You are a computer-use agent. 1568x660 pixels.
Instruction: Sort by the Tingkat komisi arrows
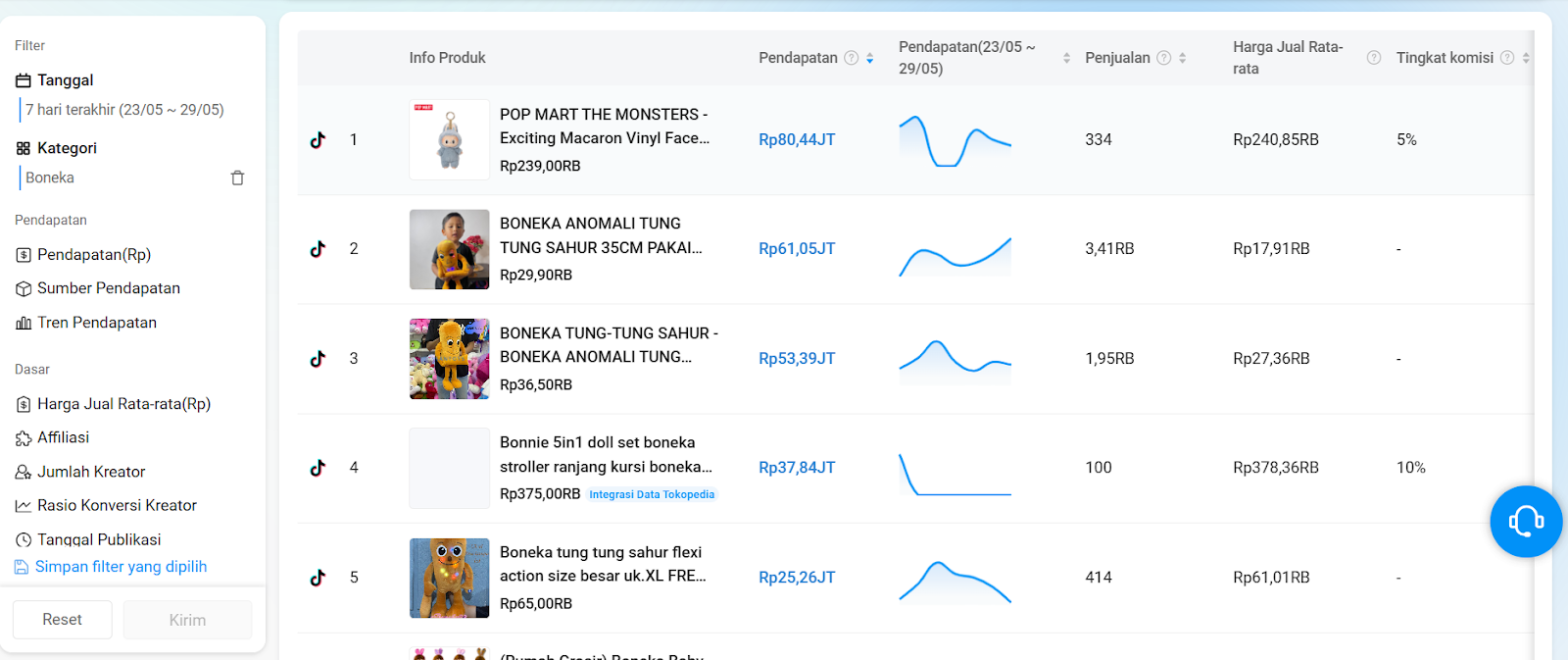[1526, 58]
